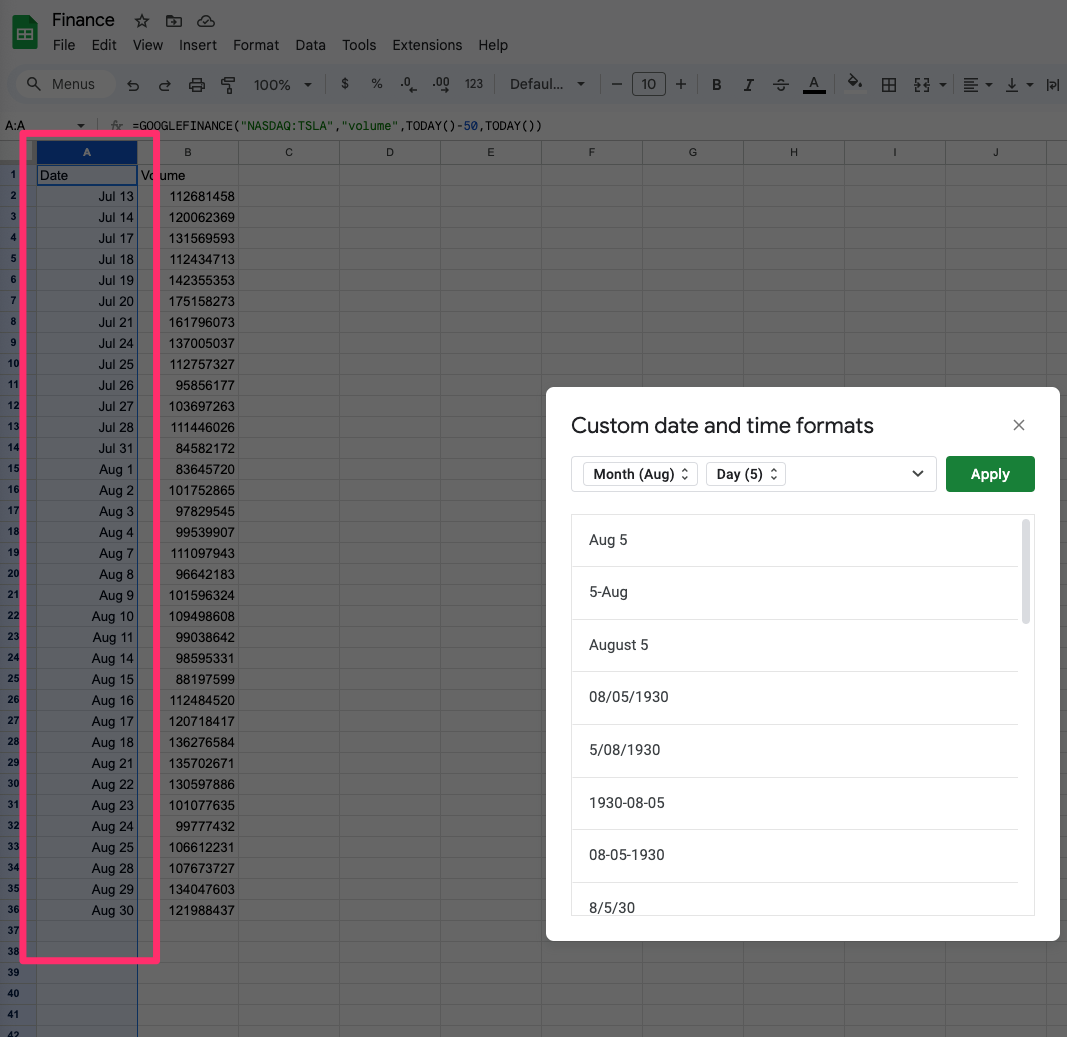Click the print icon

point(197,85)
